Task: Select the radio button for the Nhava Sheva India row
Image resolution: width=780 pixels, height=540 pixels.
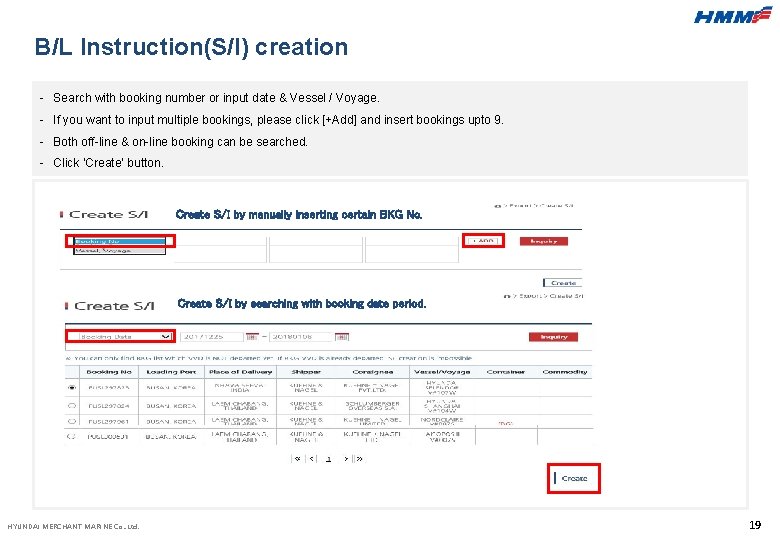Action: [x=72, y=387]
